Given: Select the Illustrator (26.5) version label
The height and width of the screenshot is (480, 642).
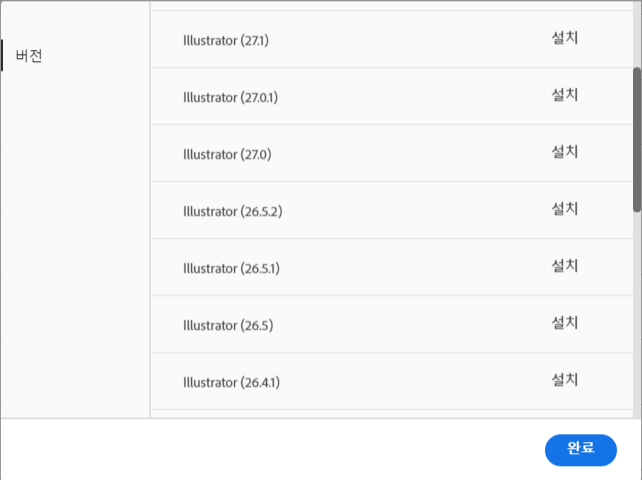Looking at the screenshot, I should tap(228, 326).
